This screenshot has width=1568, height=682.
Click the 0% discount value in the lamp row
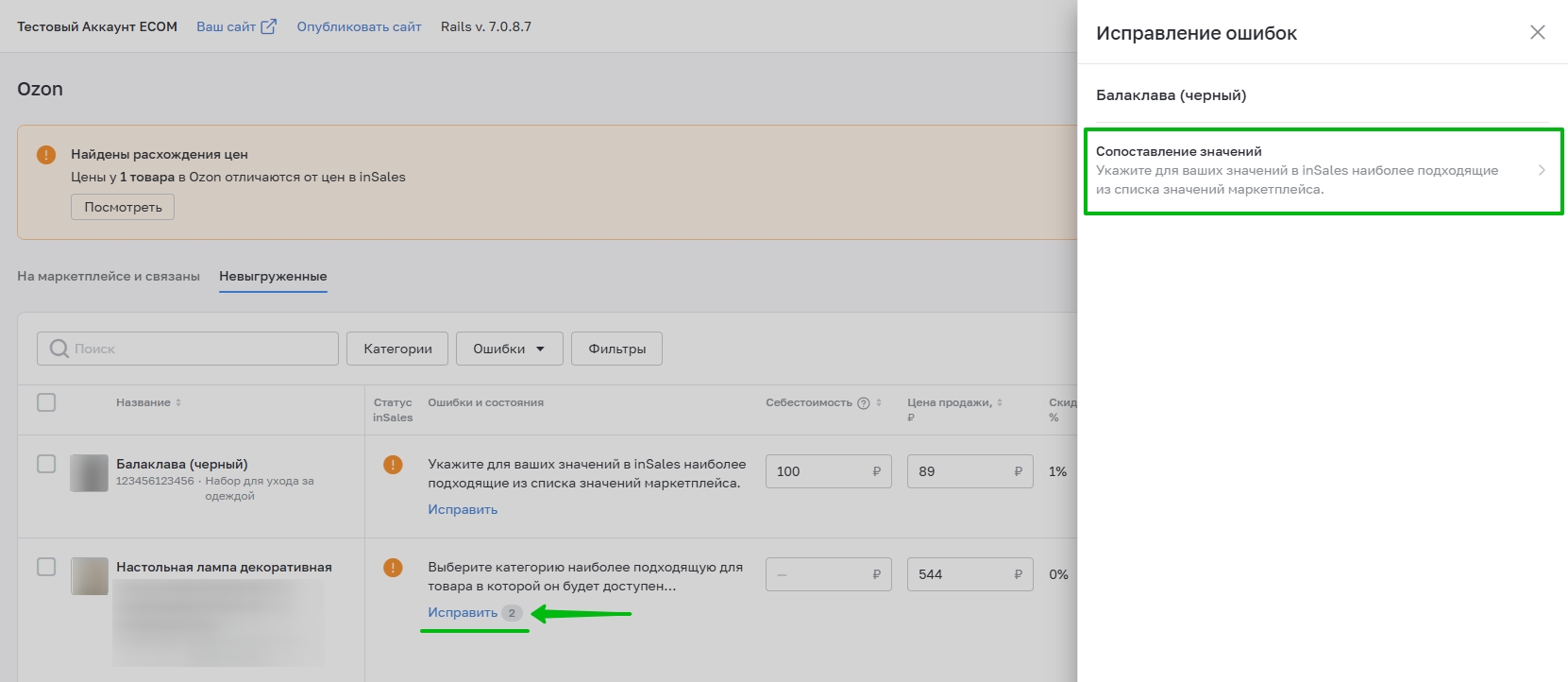click(x=1059, y=574)
